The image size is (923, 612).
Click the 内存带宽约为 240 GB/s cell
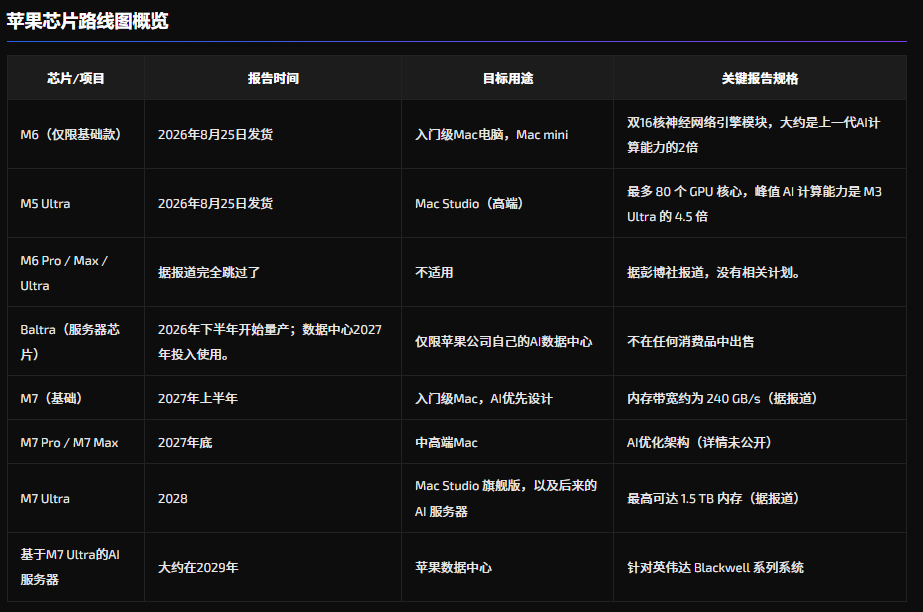pyautogui.click(x=760, y=398)
